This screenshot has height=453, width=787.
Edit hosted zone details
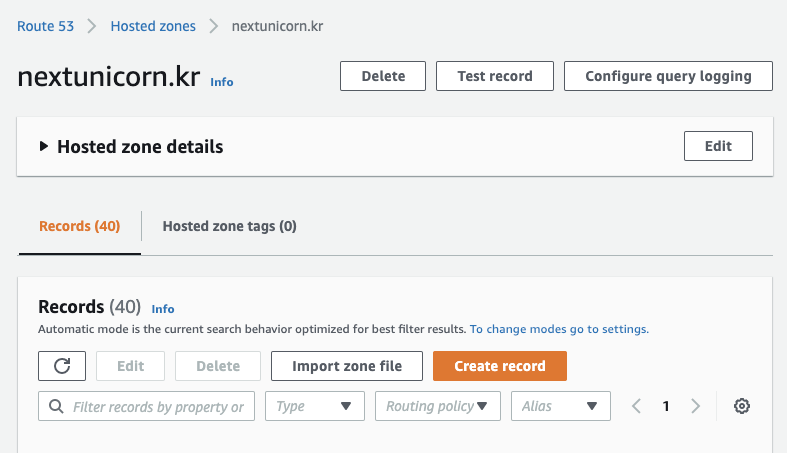pyautogui.click(x=718, y=146)
